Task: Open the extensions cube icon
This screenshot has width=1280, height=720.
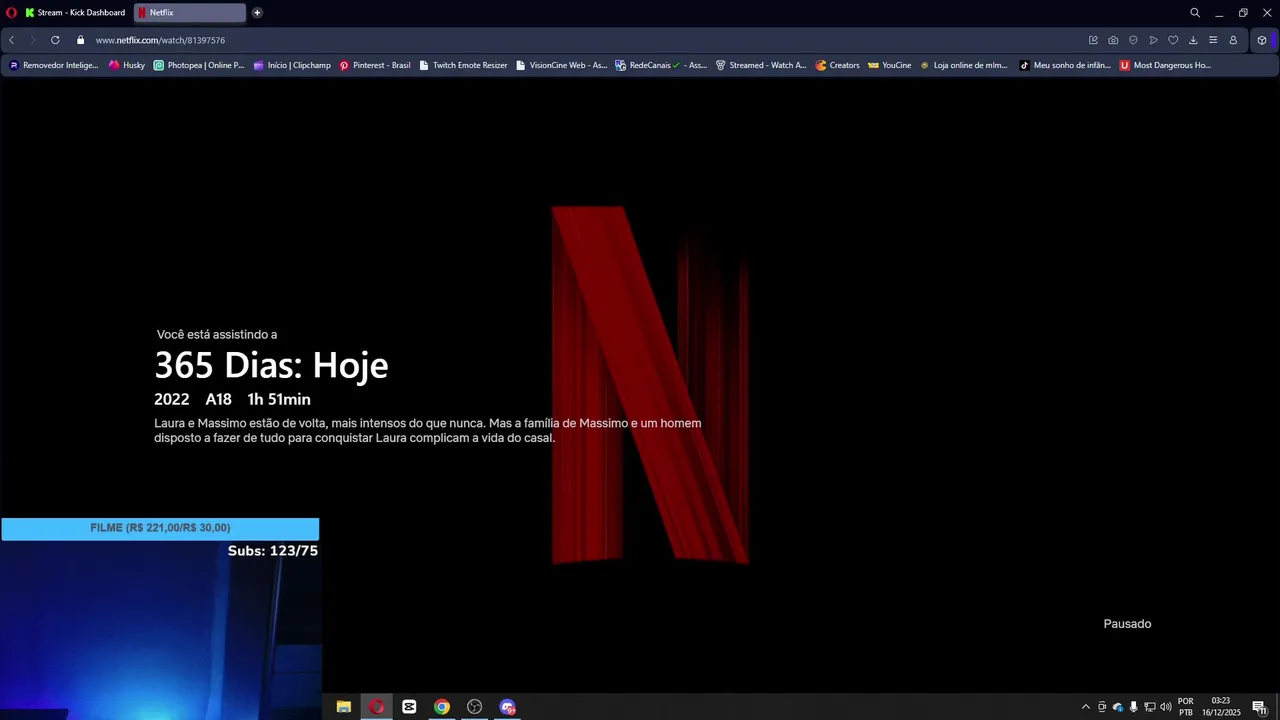Action: point(1262,40)
